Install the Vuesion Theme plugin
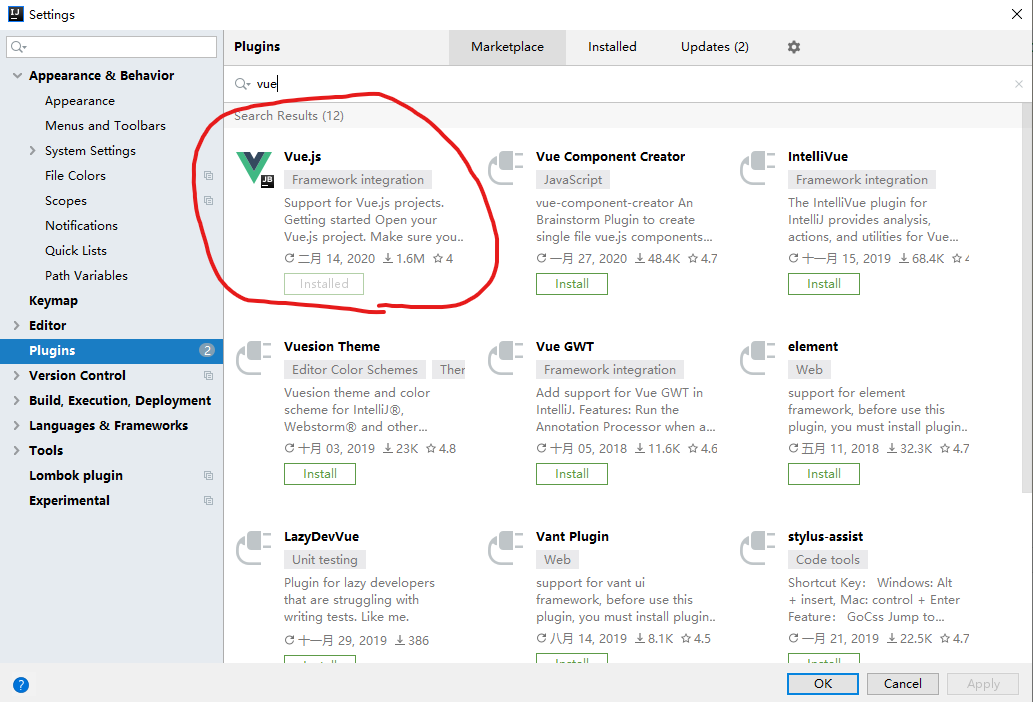This screenshot has width=1033, height=702. [x=320, y=474]
